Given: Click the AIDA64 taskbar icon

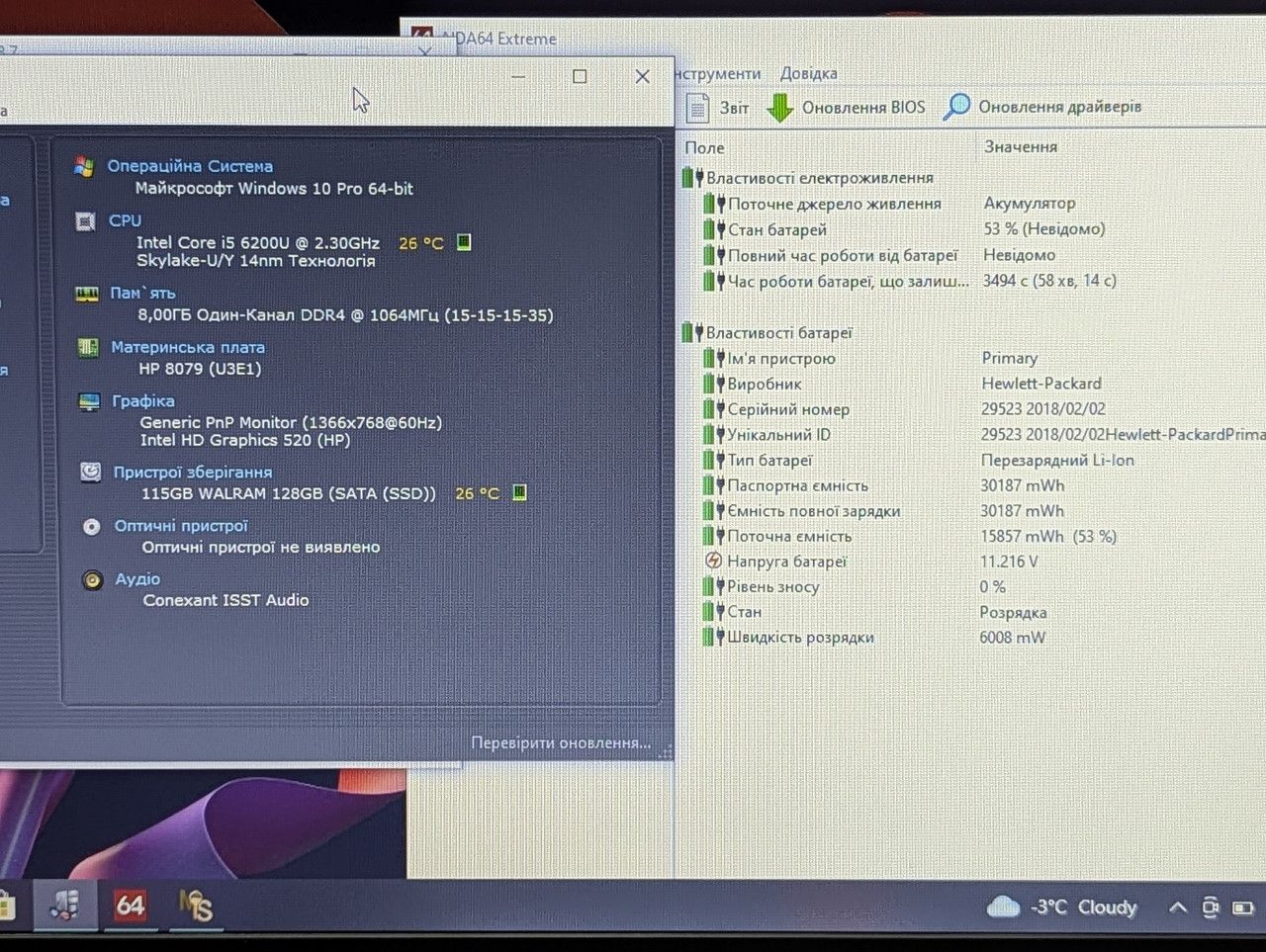Looking at the screenshot, I should tap(130, 906).
